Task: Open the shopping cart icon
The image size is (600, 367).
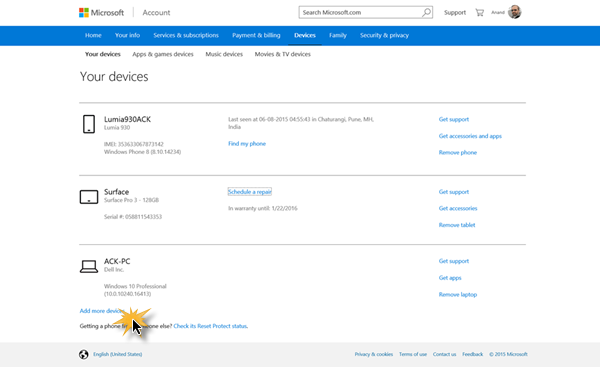Action: [479, 13]
